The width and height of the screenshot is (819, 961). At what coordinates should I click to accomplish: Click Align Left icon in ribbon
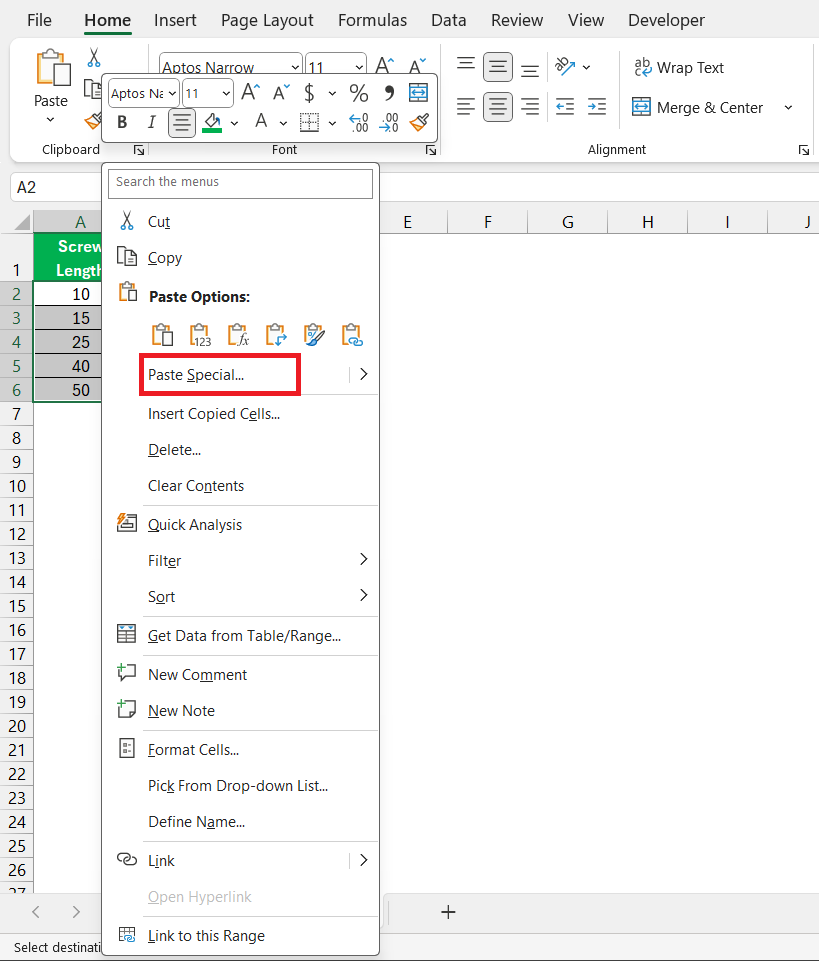tap(466, 107)
